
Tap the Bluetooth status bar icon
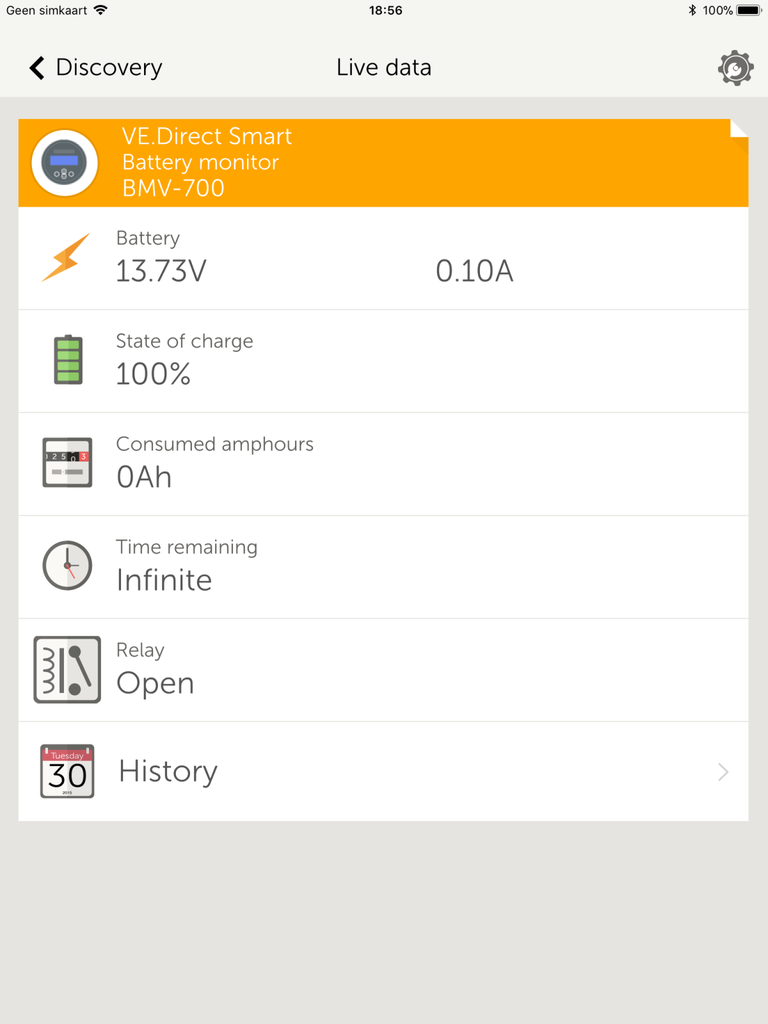click(x=692, y=10)
